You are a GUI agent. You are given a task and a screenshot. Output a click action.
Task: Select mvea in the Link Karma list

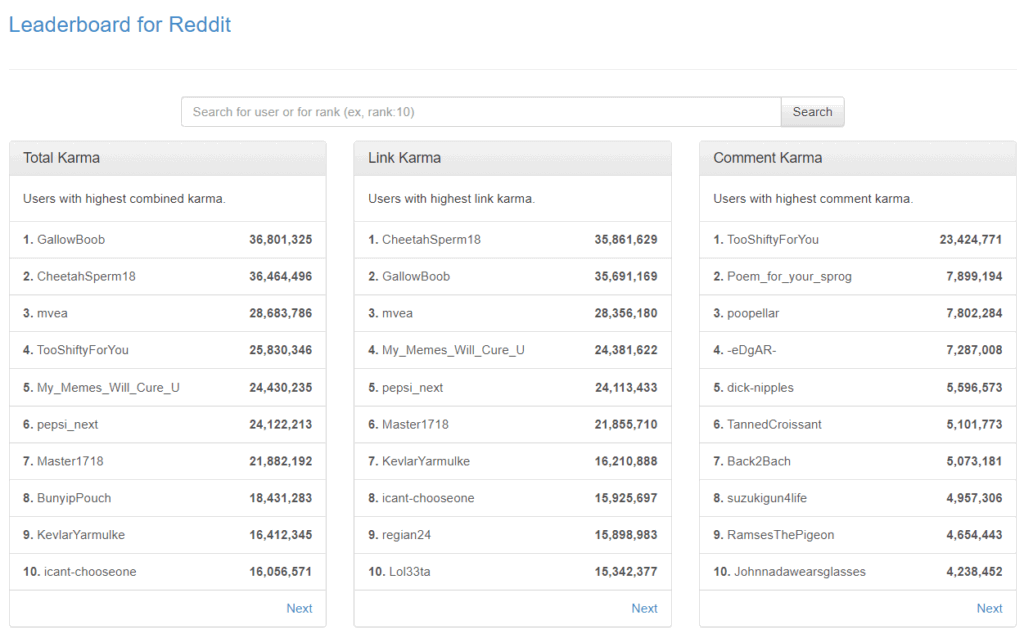397,313
